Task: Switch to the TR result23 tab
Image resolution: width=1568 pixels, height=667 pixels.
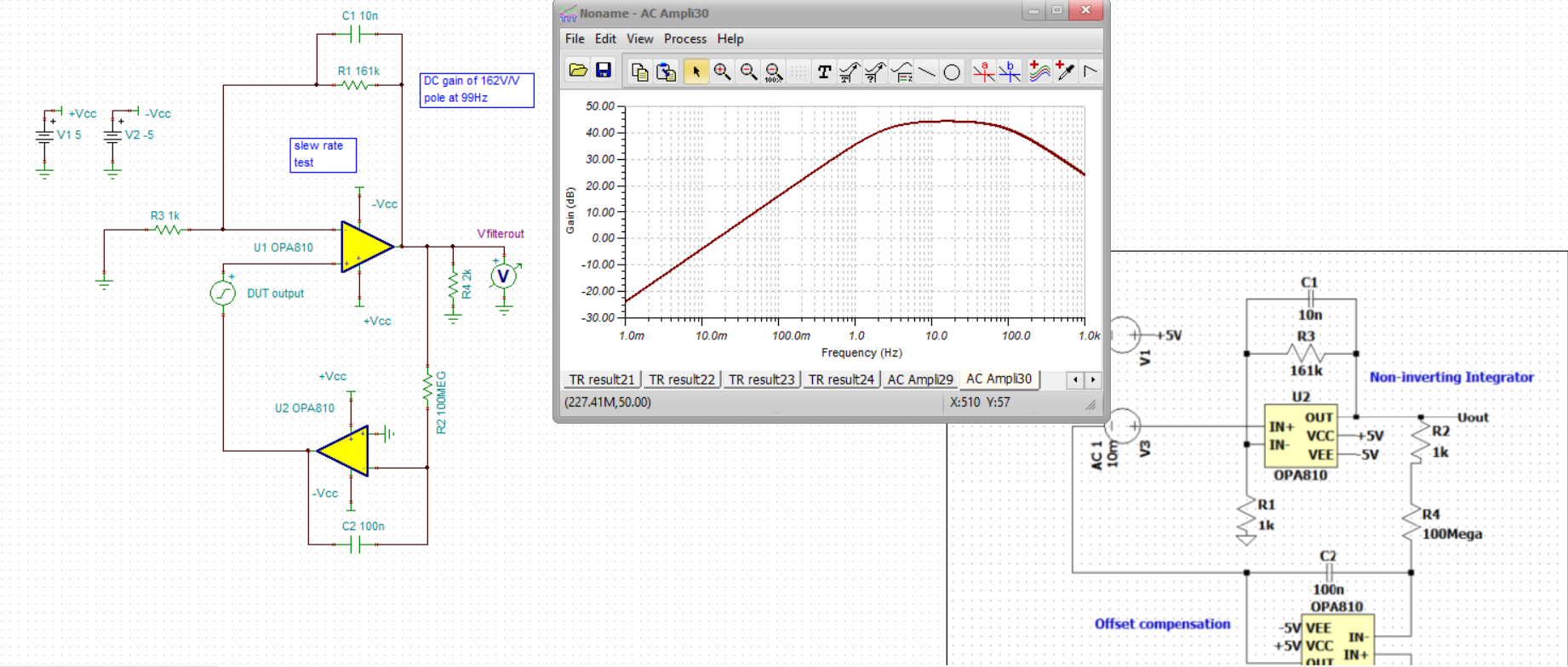Action: [762, 379]
